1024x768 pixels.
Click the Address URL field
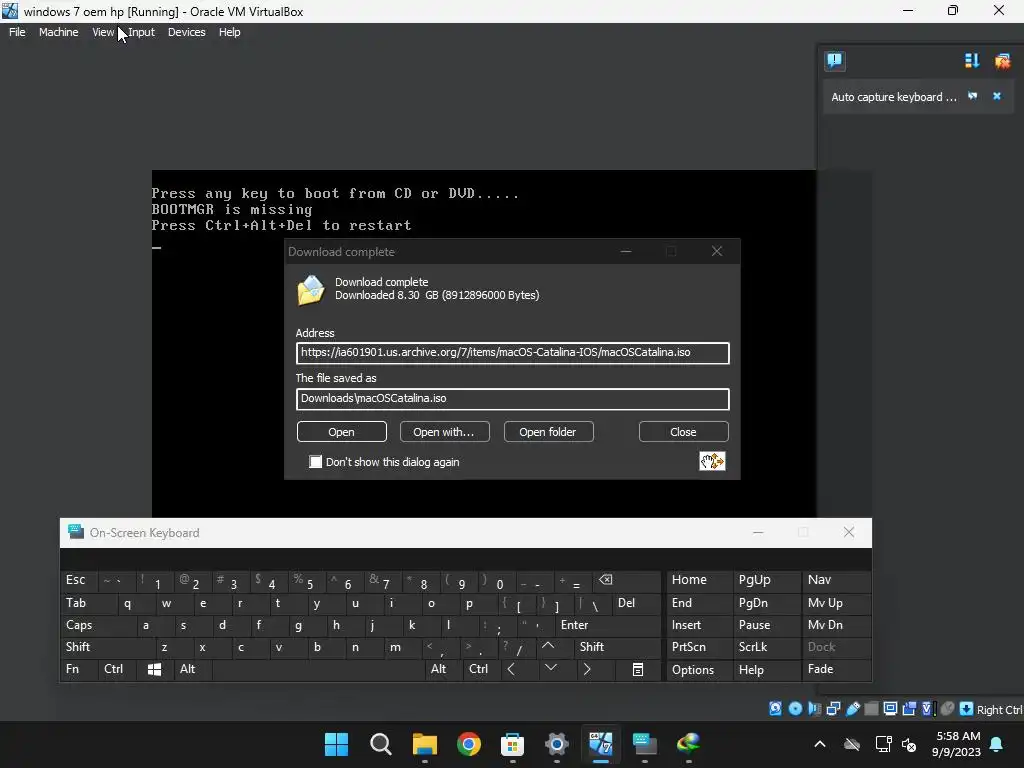[x=513, y=353]
